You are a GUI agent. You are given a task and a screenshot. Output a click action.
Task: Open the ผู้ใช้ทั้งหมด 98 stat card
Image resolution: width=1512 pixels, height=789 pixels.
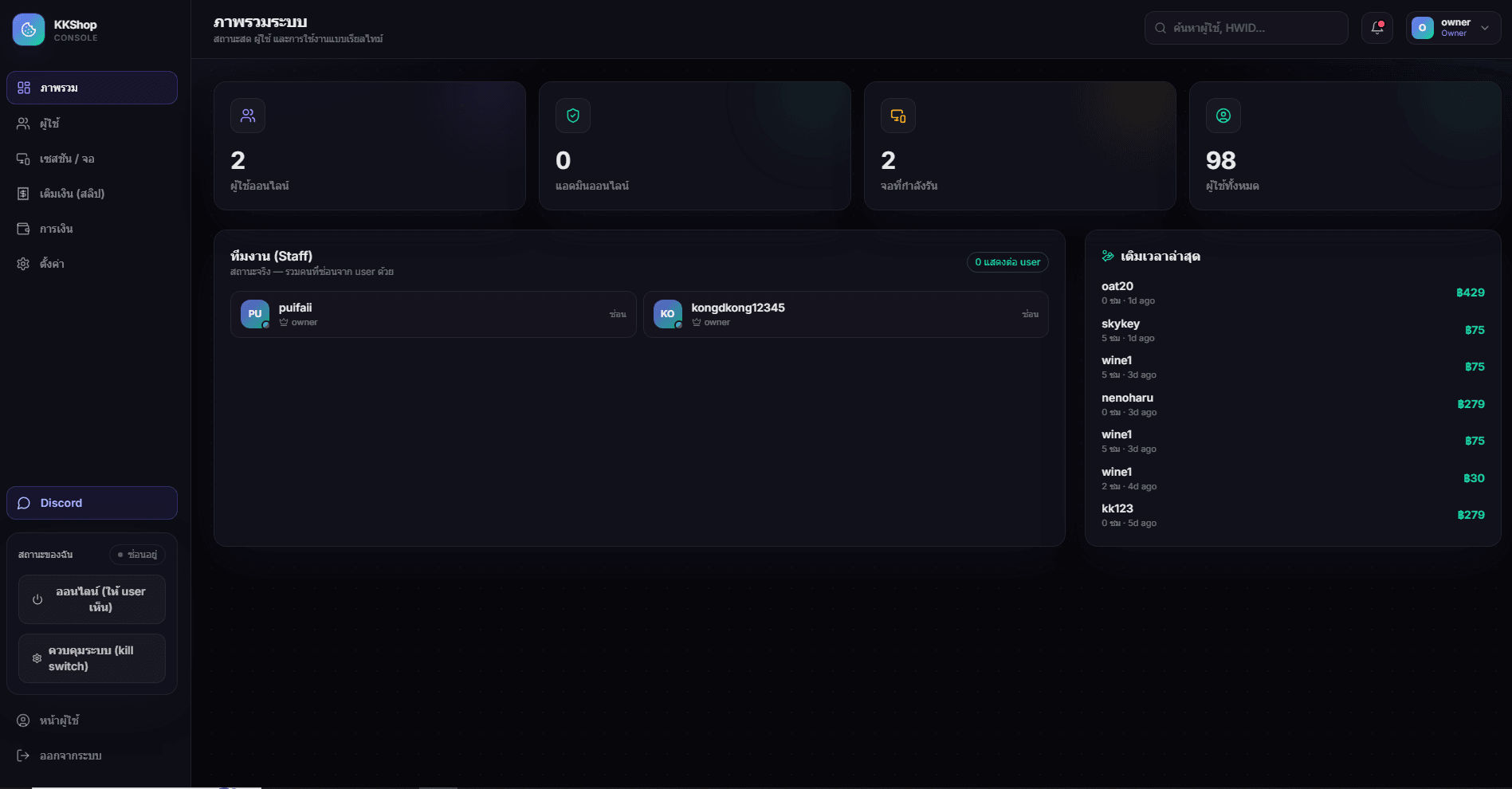[x=1345, y=146]
